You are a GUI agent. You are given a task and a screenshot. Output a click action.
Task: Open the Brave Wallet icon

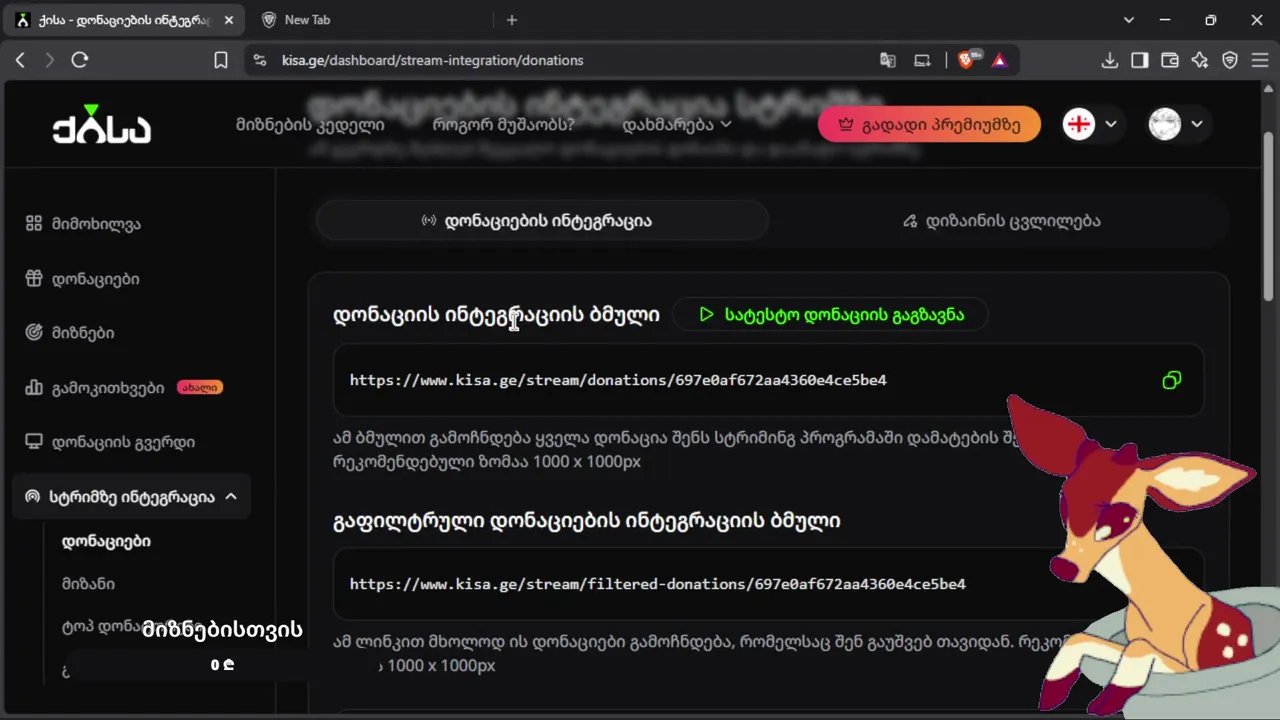click(x=1169, y=60)
